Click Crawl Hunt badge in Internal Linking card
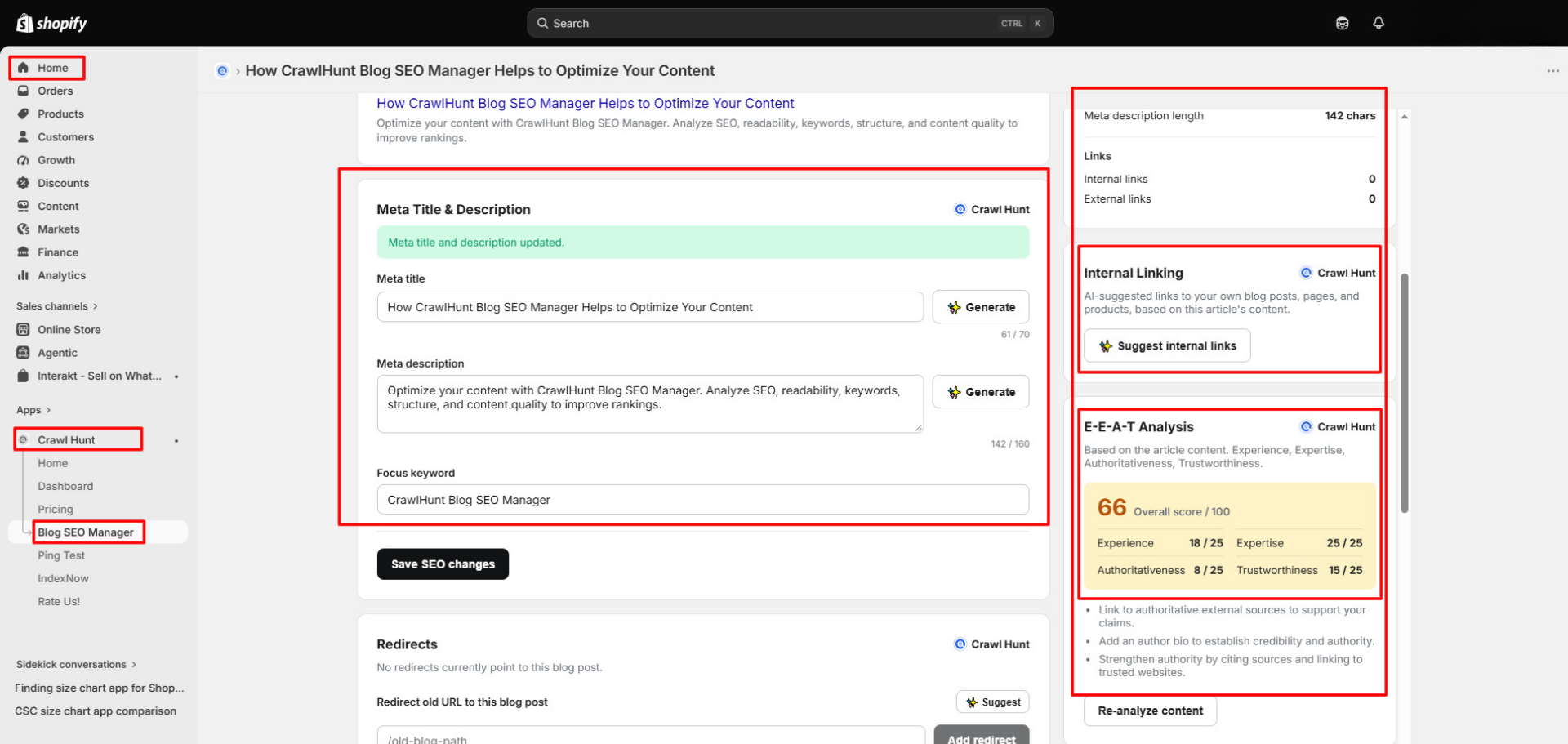Screen dimensions: 1568x744 coord(1338,273)
